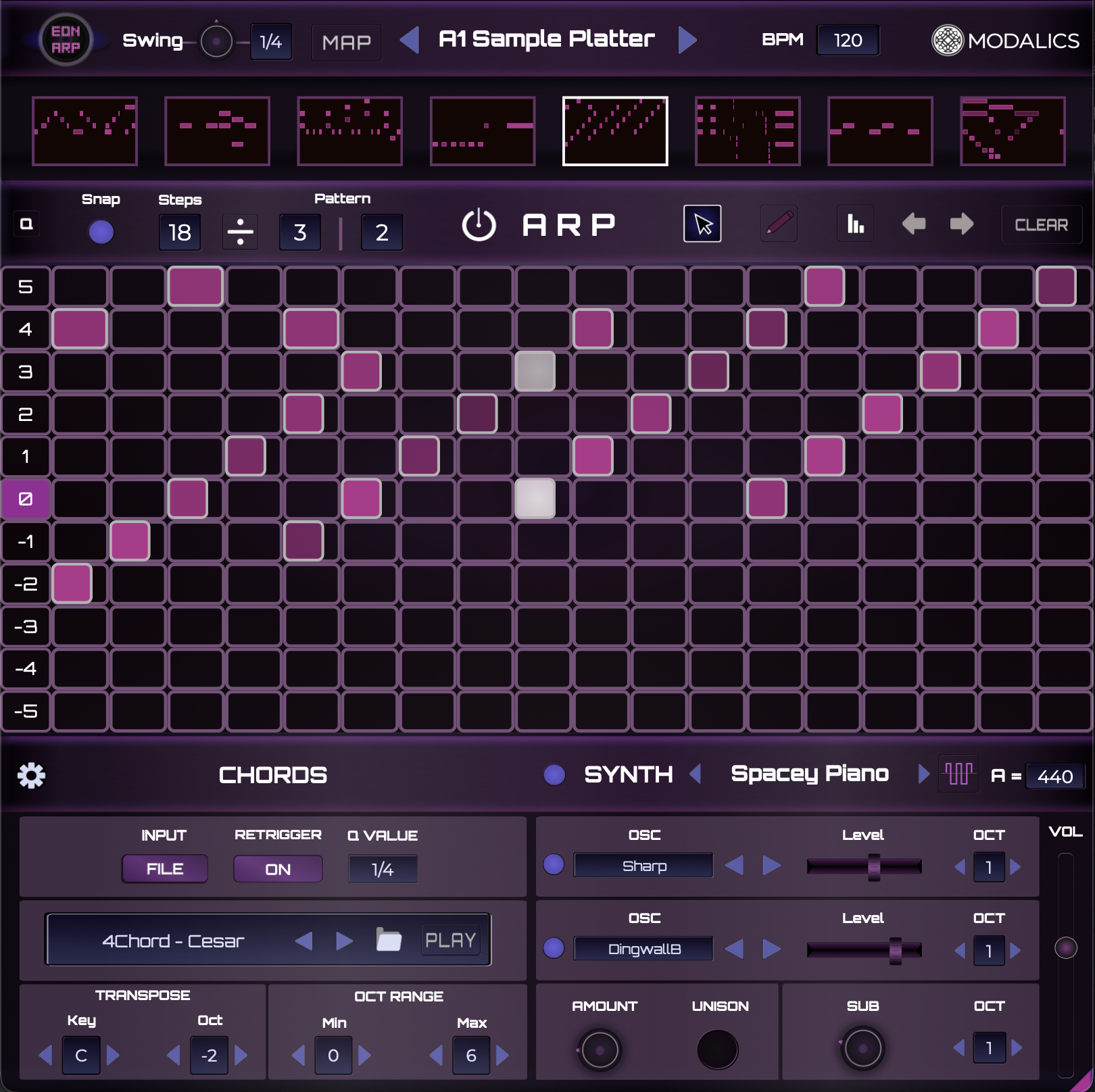Open the waveform display next to A=440
The width and height of the screenshot is (1095, 1092).
(959, 774)
